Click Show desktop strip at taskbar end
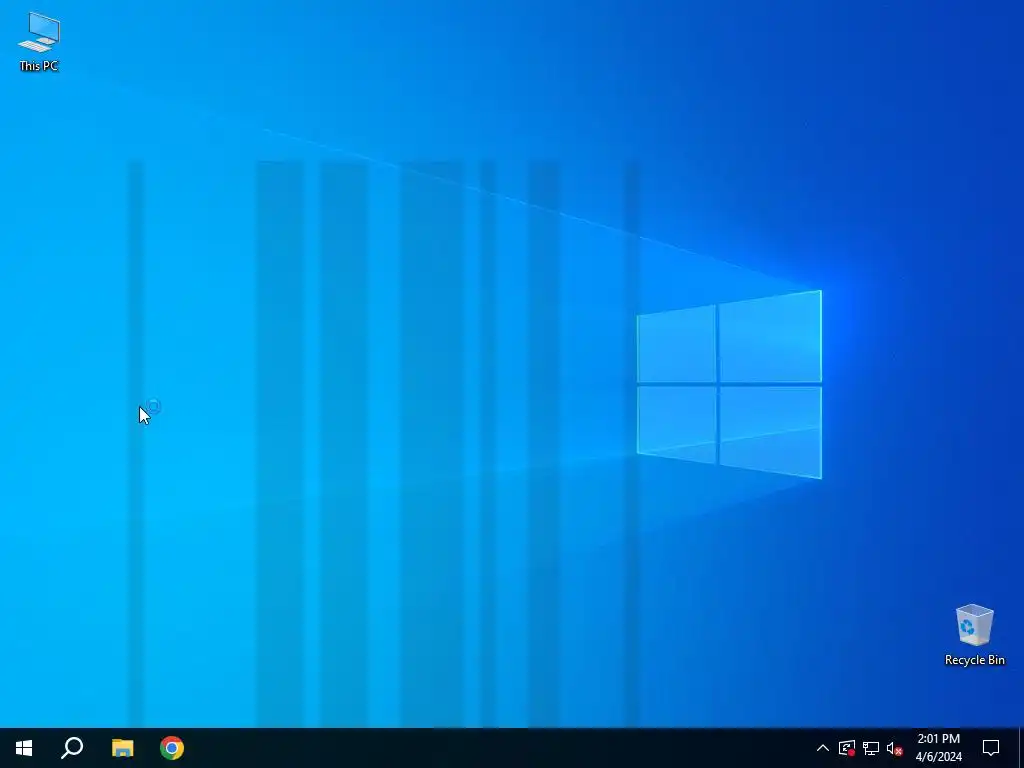The image size is (1024, 768). 1021,748
